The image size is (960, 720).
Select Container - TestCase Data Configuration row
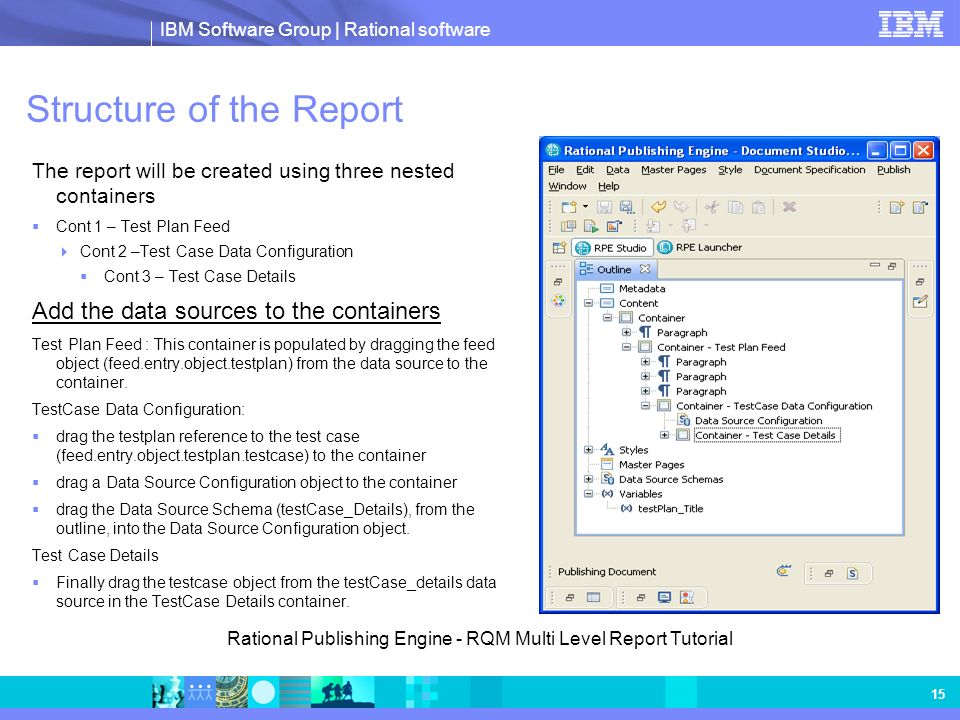point(774,406)
